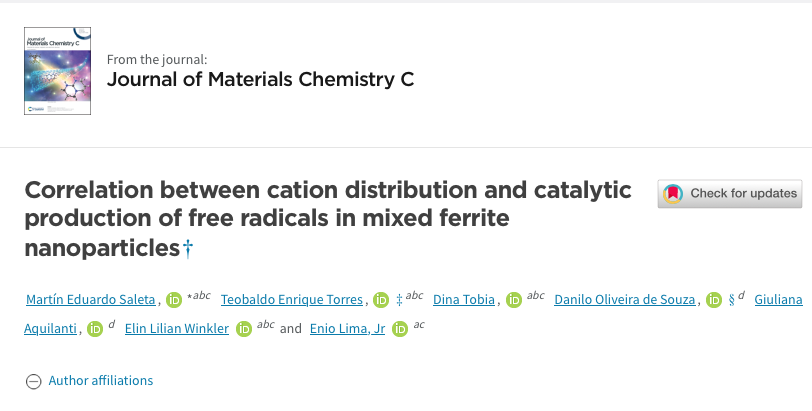Open ORCID icon next to Enio Lima, Jr
812x411 pixels.
point(400,329)
